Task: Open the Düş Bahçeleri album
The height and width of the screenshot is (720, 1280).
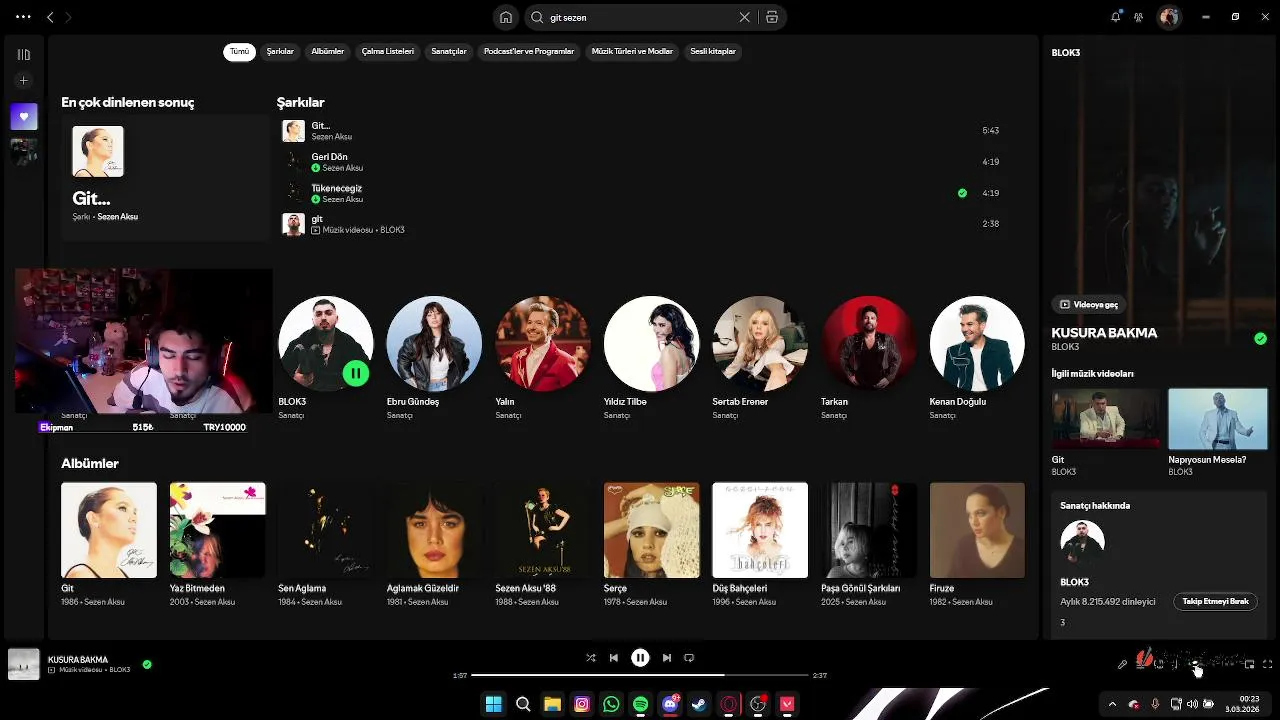Action: [760, 544]
